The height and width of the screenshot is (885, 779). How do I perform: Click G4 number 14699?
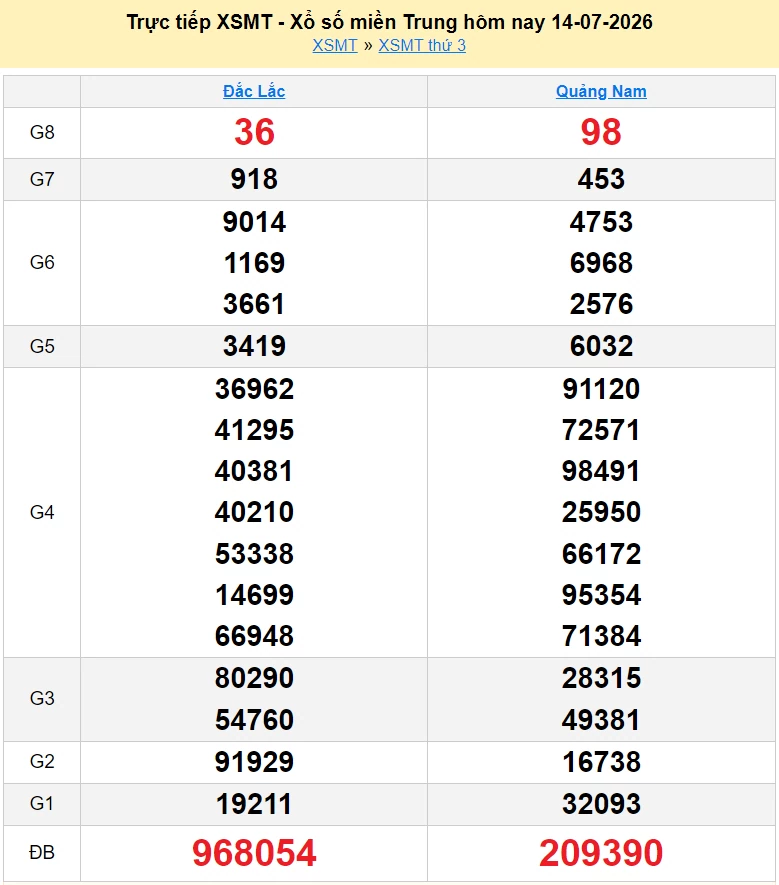pyautogui.click(x=254, y=595)
